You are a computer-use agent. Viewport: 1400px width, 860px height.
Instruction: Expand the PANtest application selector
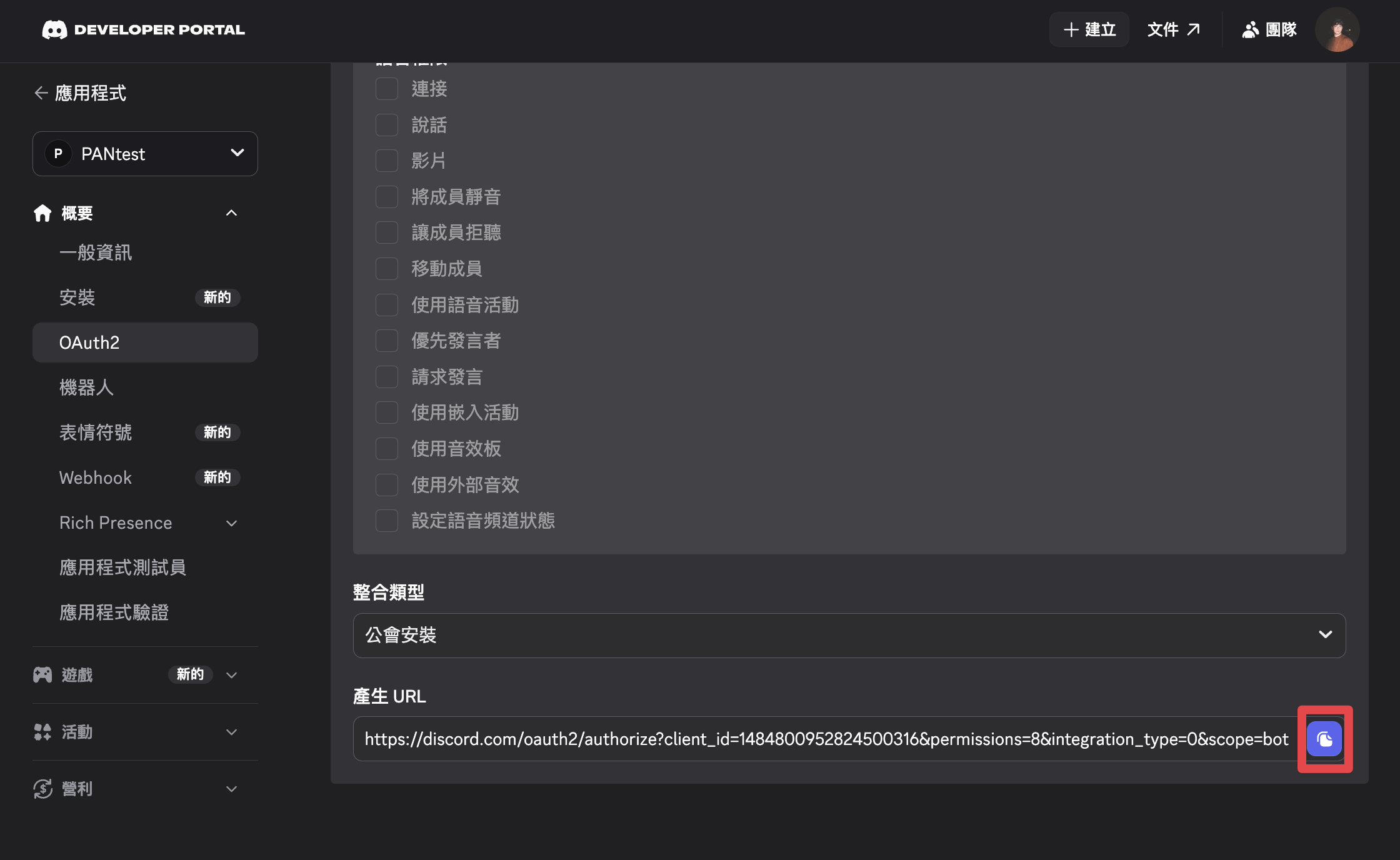coord(145,154)
